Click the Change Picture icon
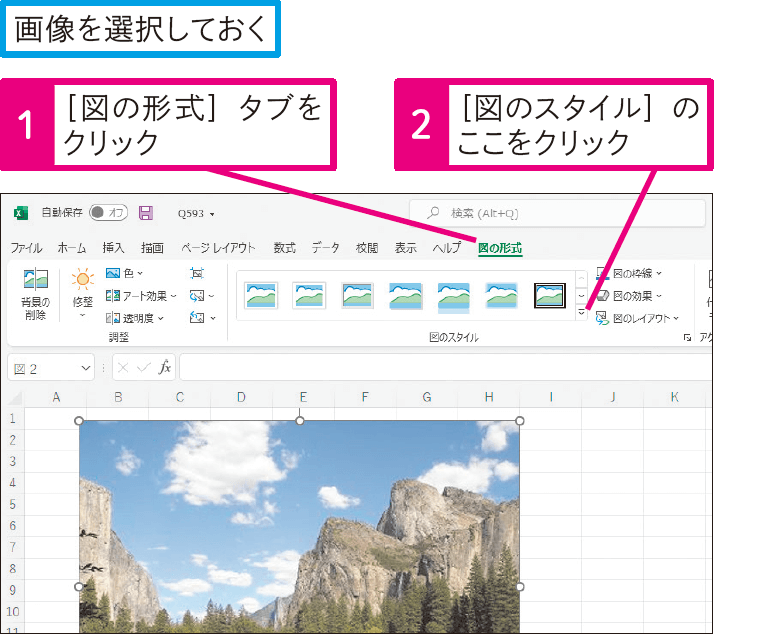This screenshot has height=634, width=783. (x=202, y=296)
